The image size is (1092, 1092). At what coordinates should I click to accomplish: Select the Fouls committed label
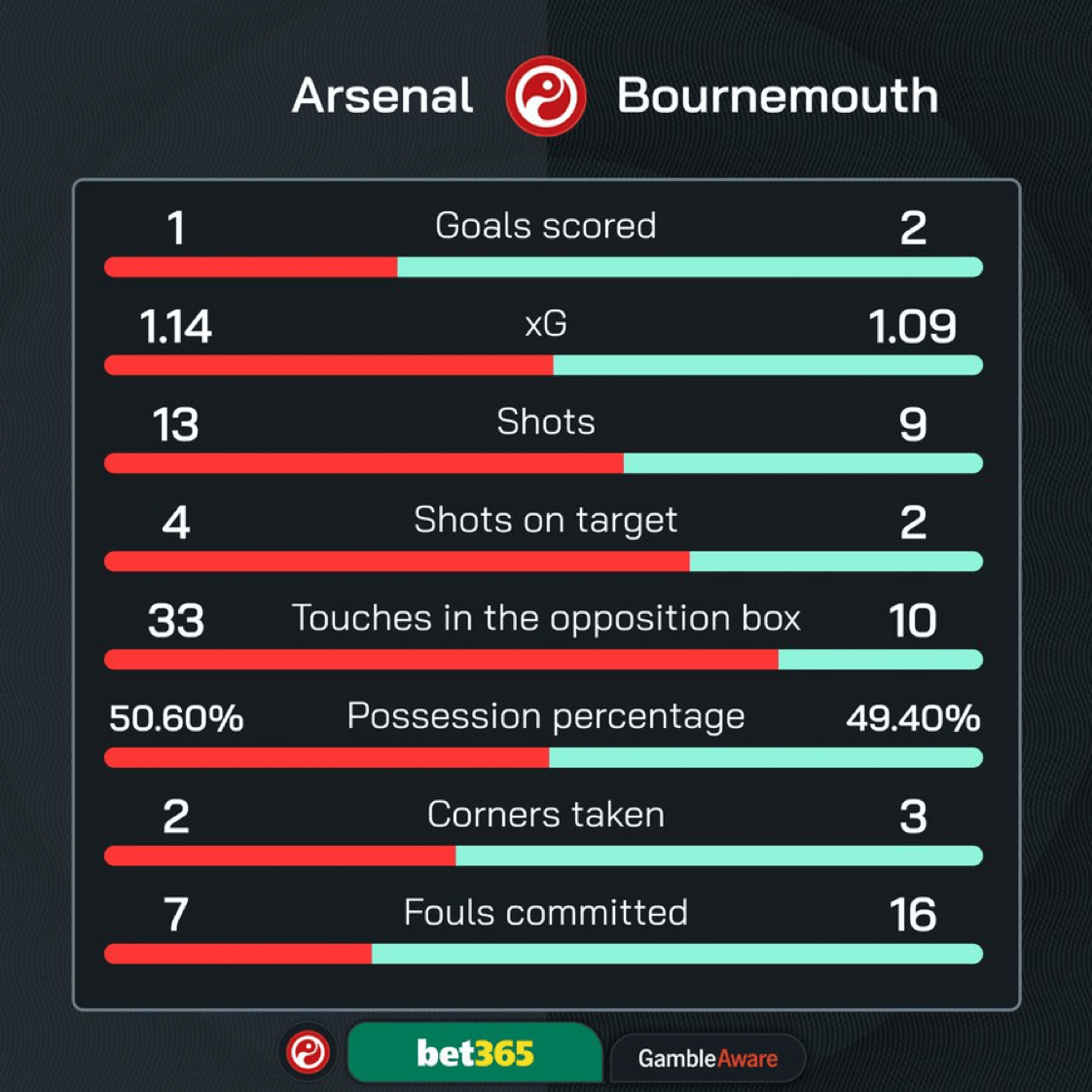[x=546, y=912]
